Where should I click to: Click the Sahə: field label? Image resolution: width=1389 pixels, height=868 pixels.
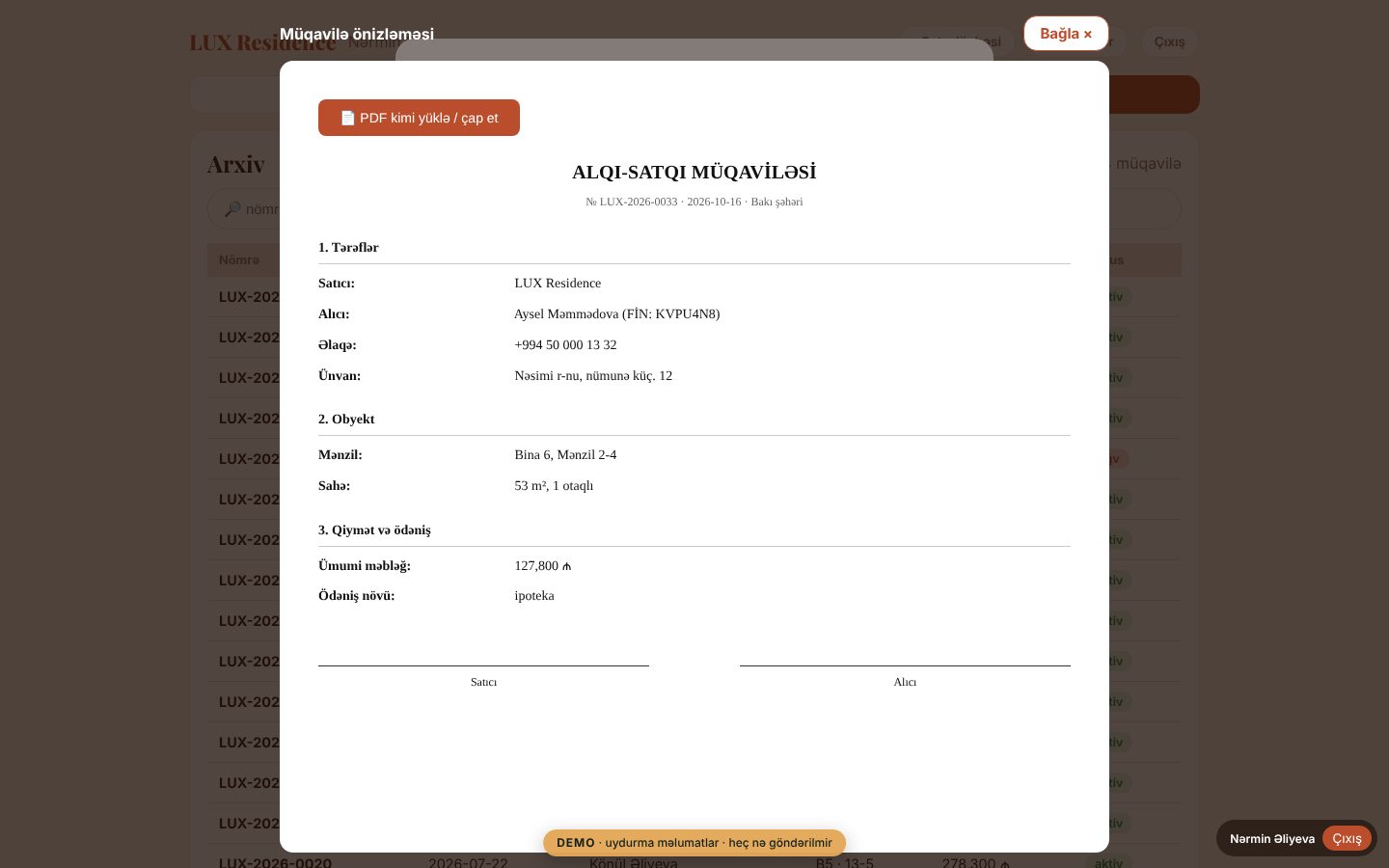pos(334,485)
